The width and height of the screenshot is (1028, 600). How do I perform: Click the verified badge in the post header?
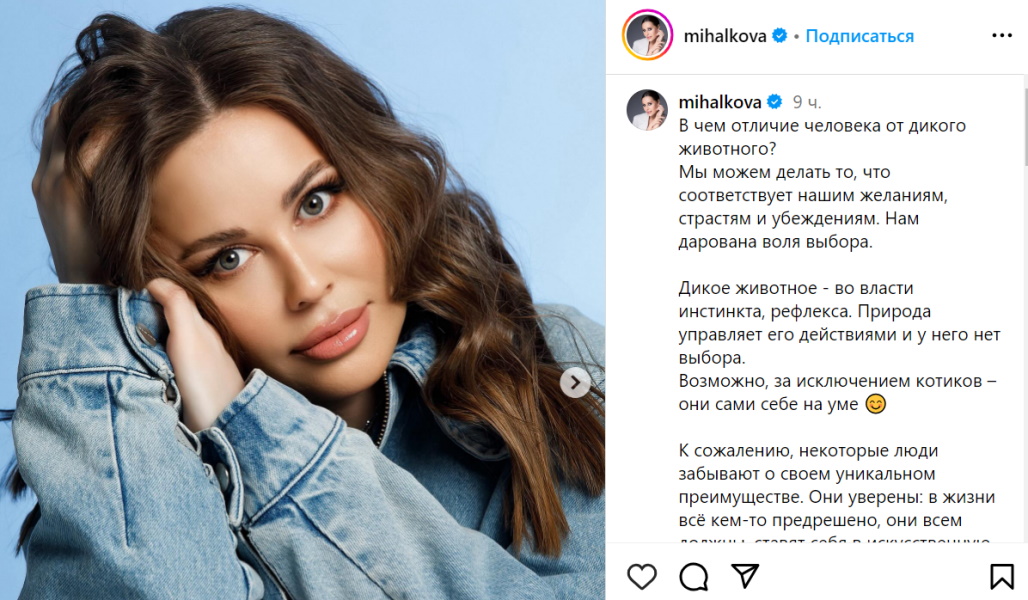(x=780, y=35)
